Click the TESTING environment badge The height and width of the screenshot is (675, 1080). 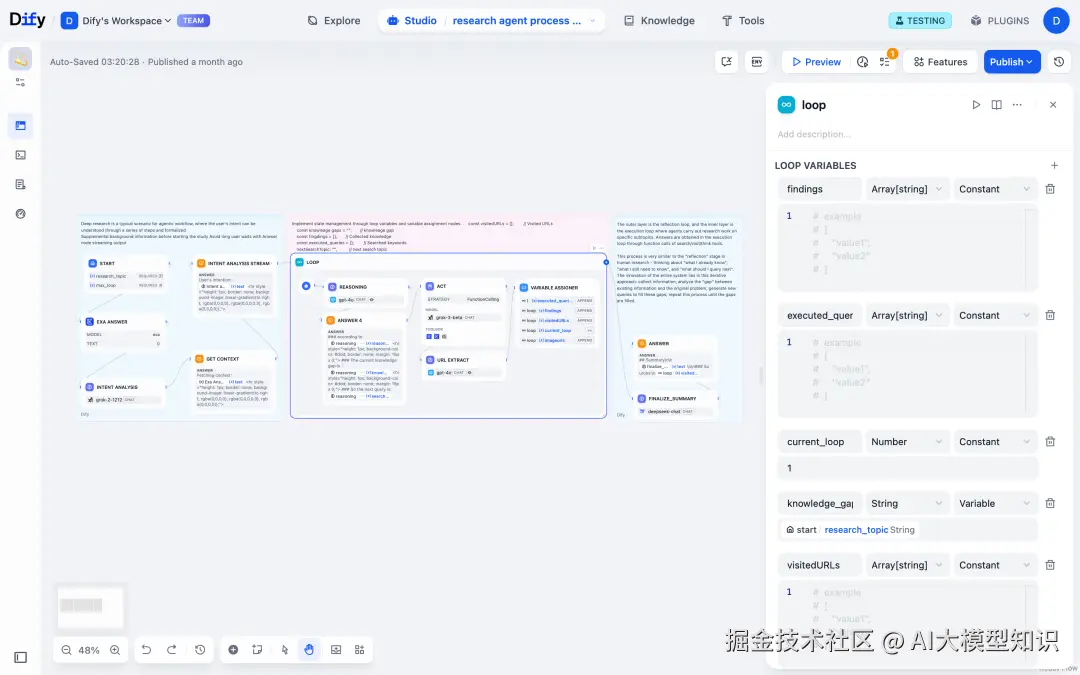coord(920,21)
